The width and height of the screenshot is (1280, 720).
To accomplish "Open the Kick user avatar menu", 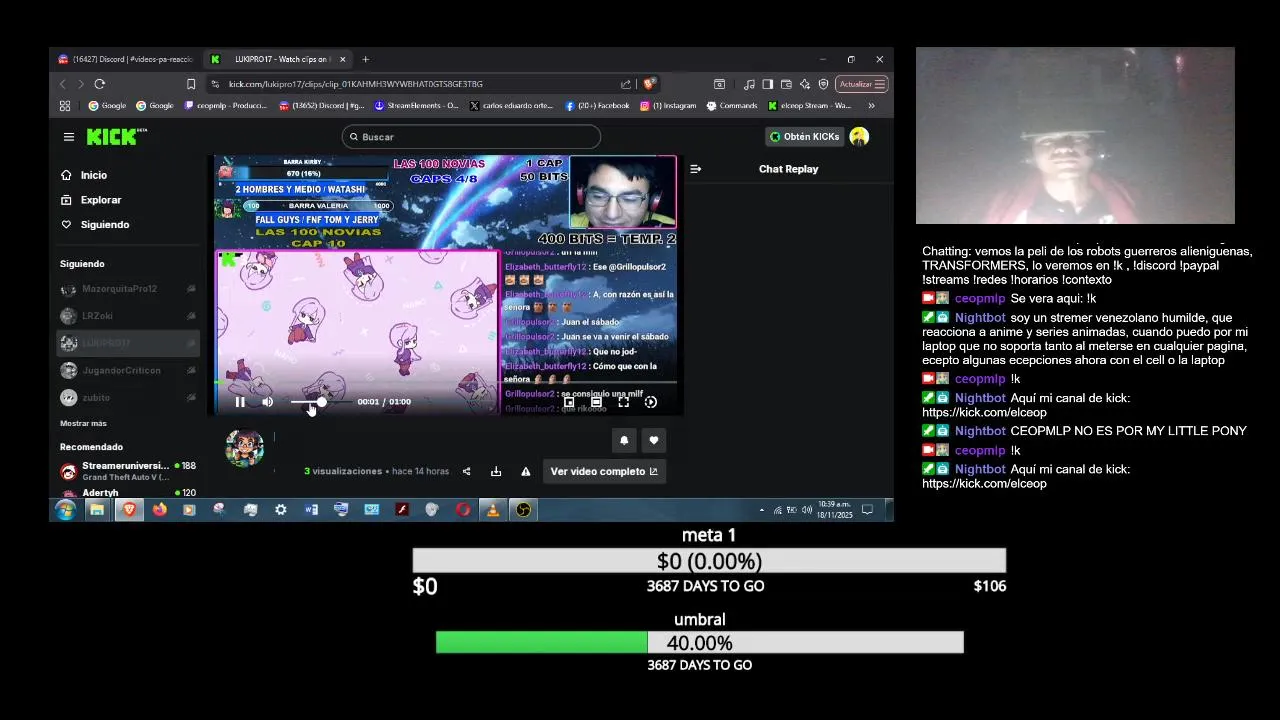I will coord(859,137).
